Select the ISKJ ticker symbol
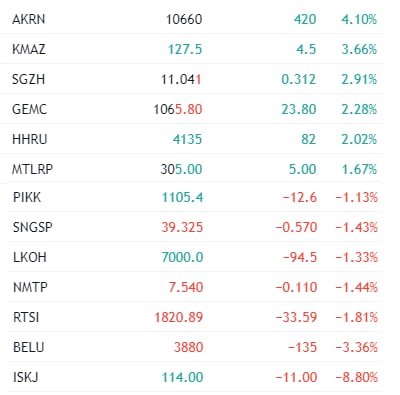The image size is (400, 395). click(26, 377)
